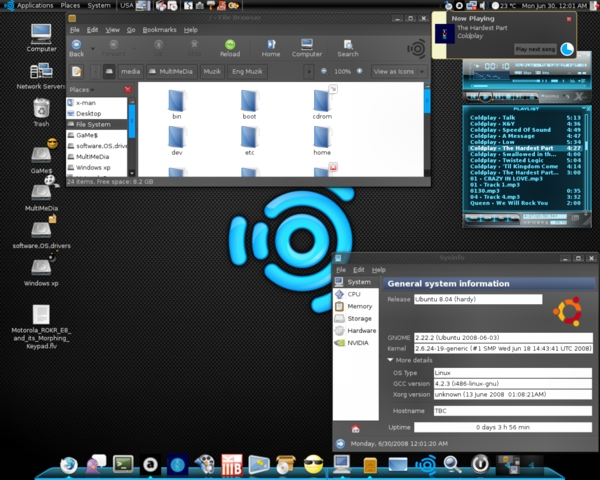Image resolution: width=600 pixels, height=480 pixels.
Task: Click the Hostname field in Sysinfo
Action: click(513, 411)
